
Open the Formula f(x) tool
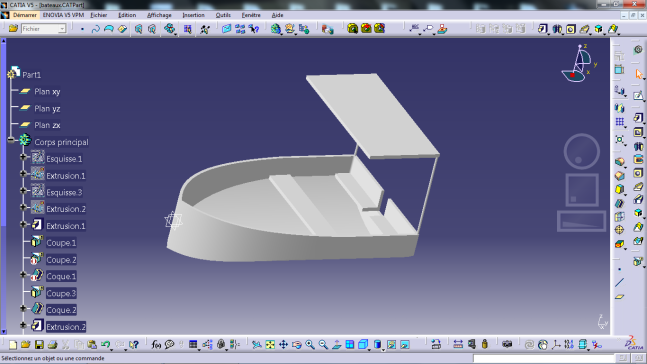(x=156, y=345)
